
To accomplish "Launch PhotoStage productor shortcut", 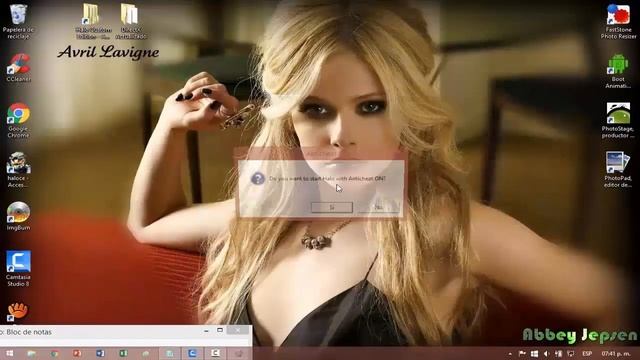I will pos(618,120).
